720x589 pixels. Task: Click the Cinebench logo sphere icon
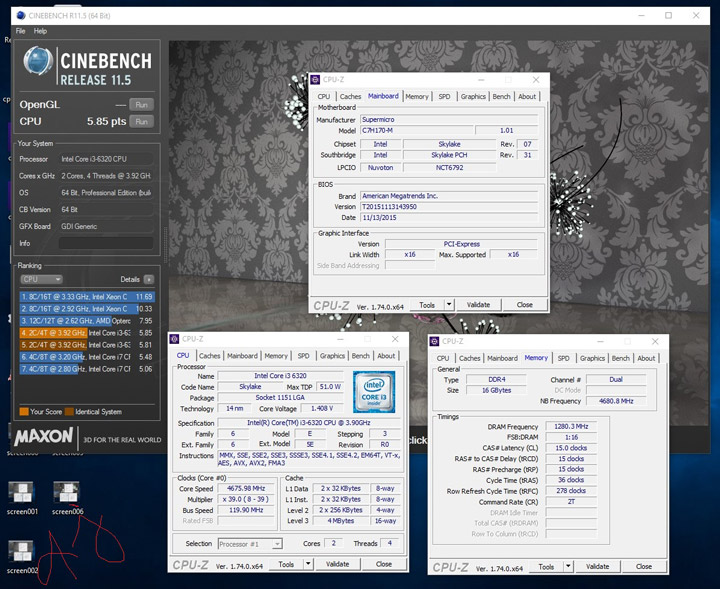38,61
